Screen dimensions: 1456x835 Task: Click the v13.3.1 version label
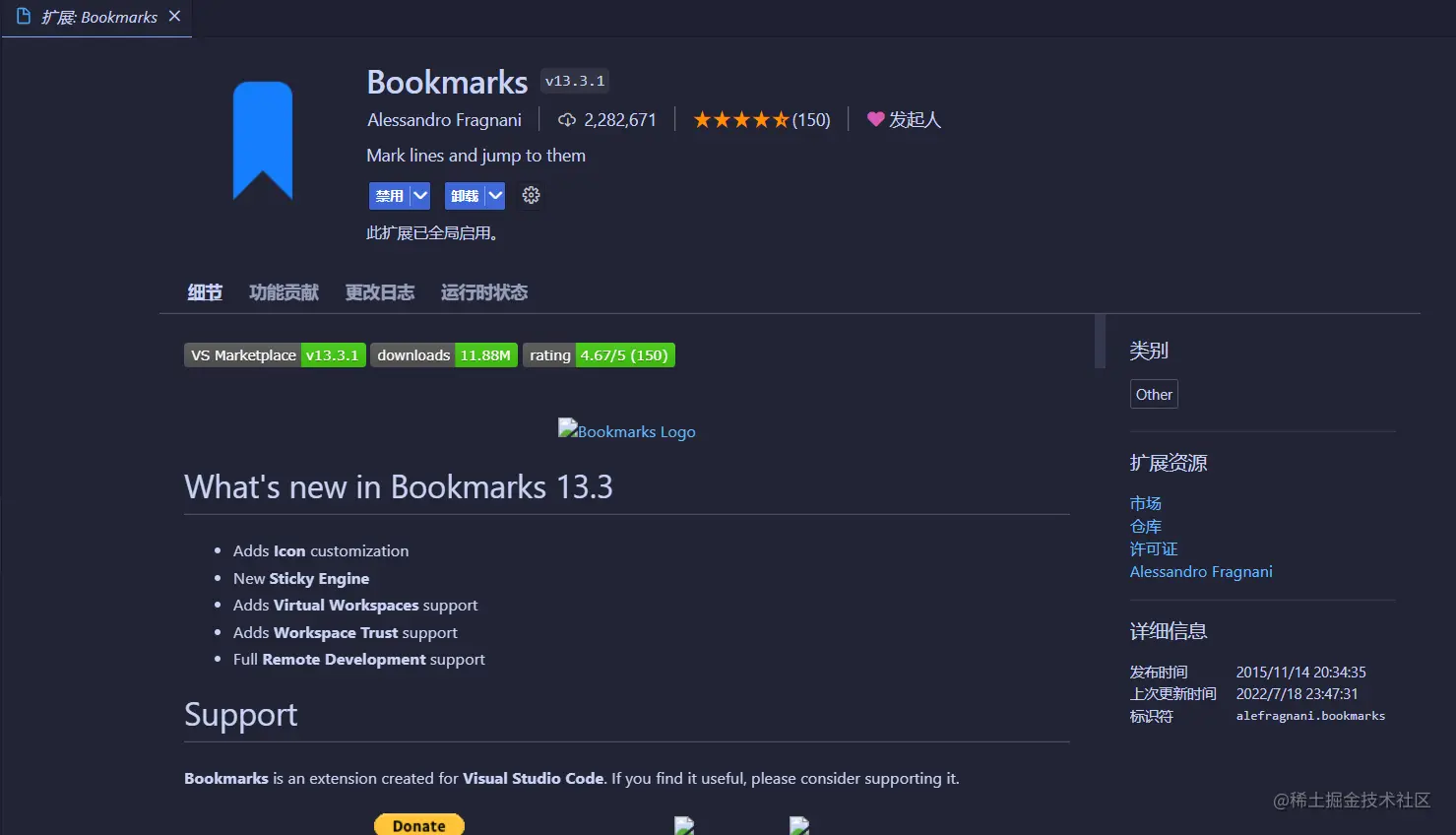pyautogui.click(x=575, y=81)
